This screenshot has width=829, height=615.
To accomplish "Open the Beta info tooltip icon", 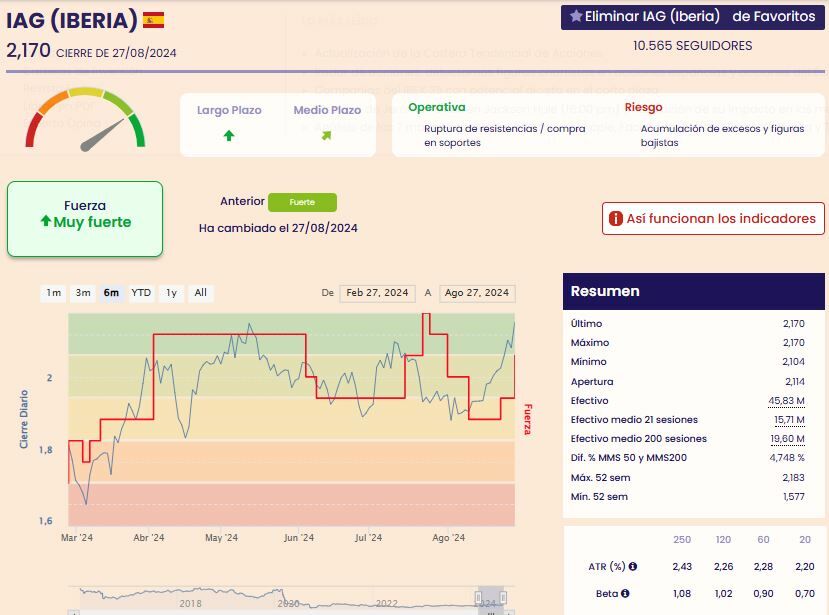I will point(625,593).
